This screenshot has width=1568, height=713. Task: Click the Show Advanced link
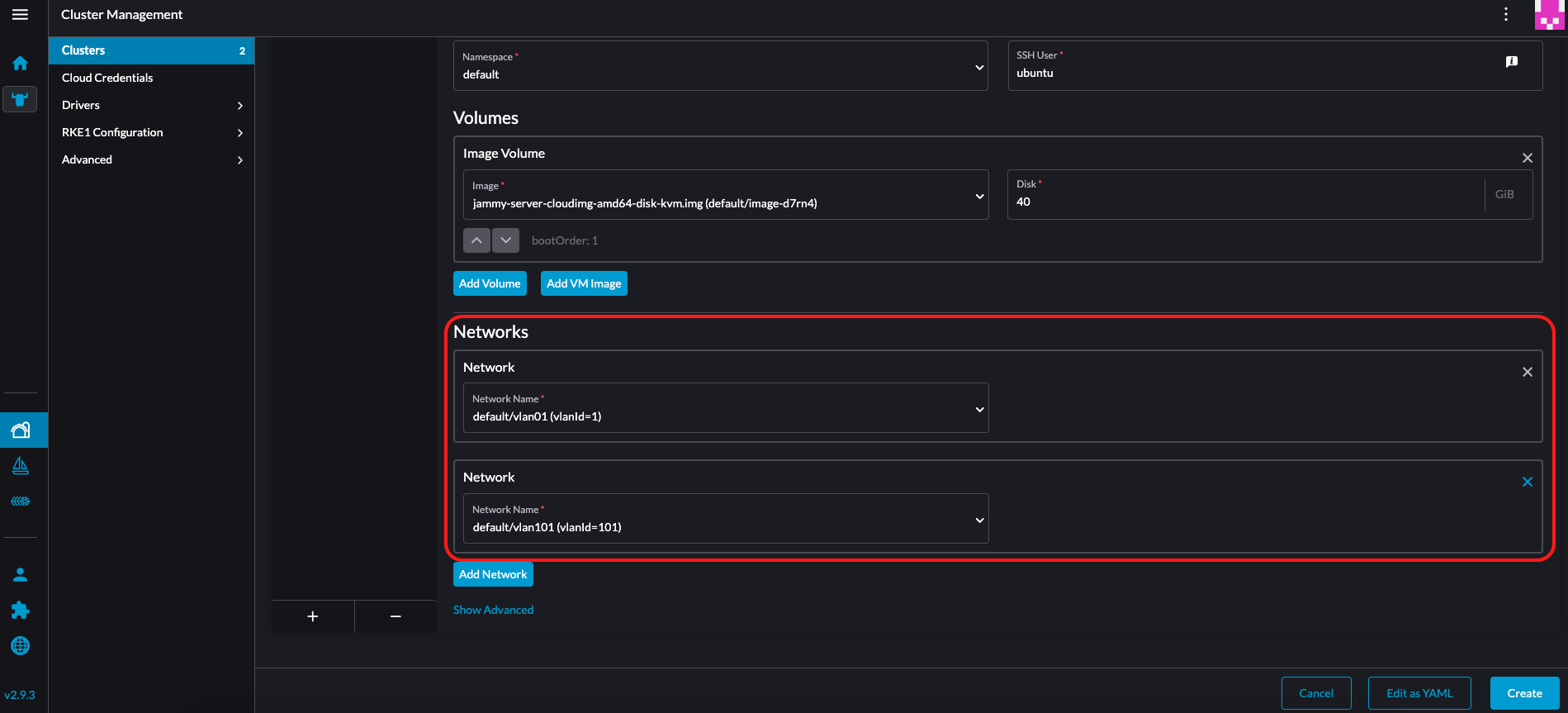pyautogui.click(x=493, y=610)
